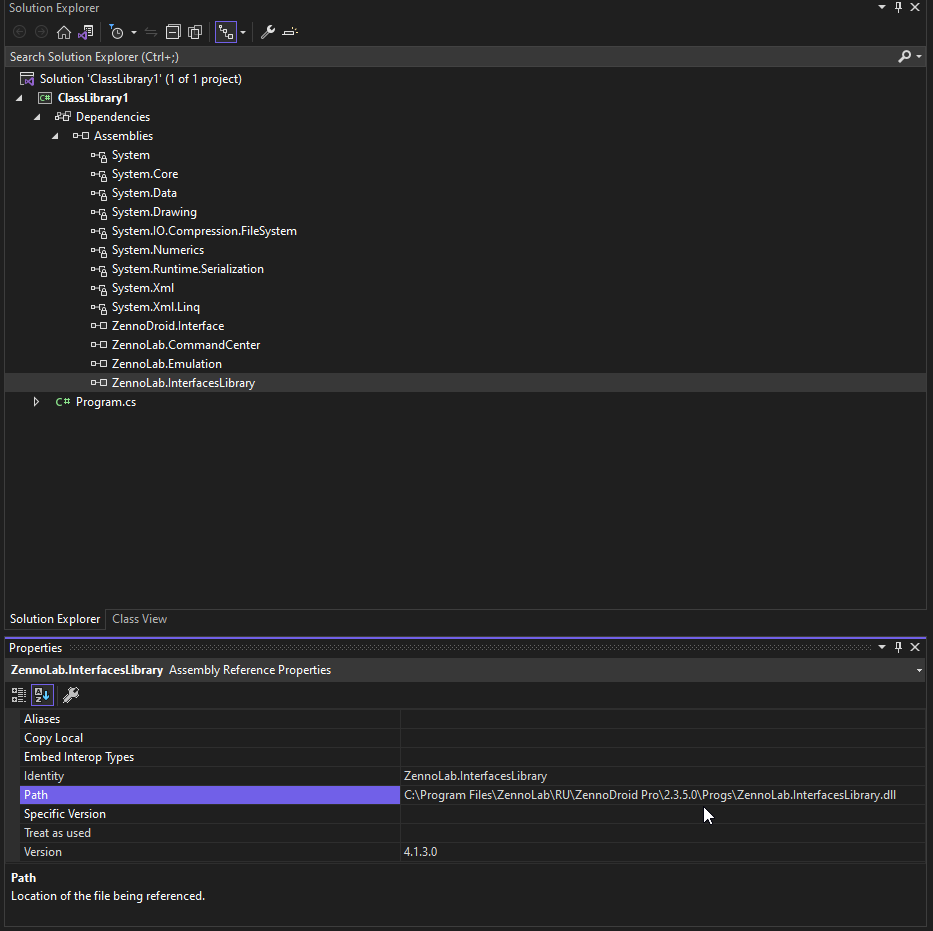Toggle the nested view mode button
This screenshot has height=931, width=933.
coord(225,32)
